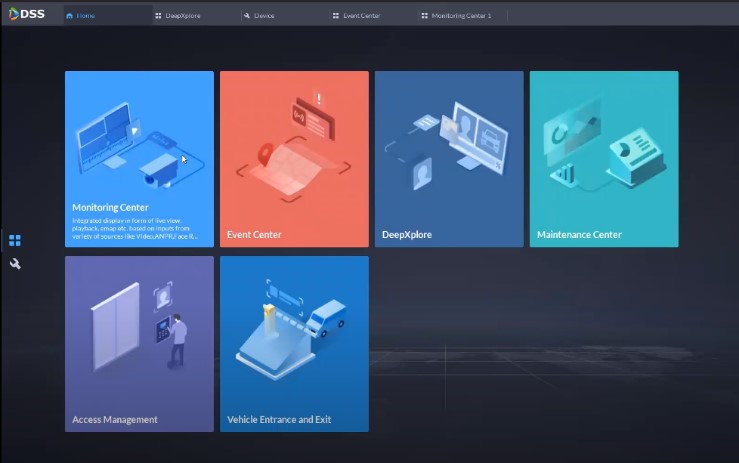Switch to the Monitoring Center 1 tab

coord(460,16)
